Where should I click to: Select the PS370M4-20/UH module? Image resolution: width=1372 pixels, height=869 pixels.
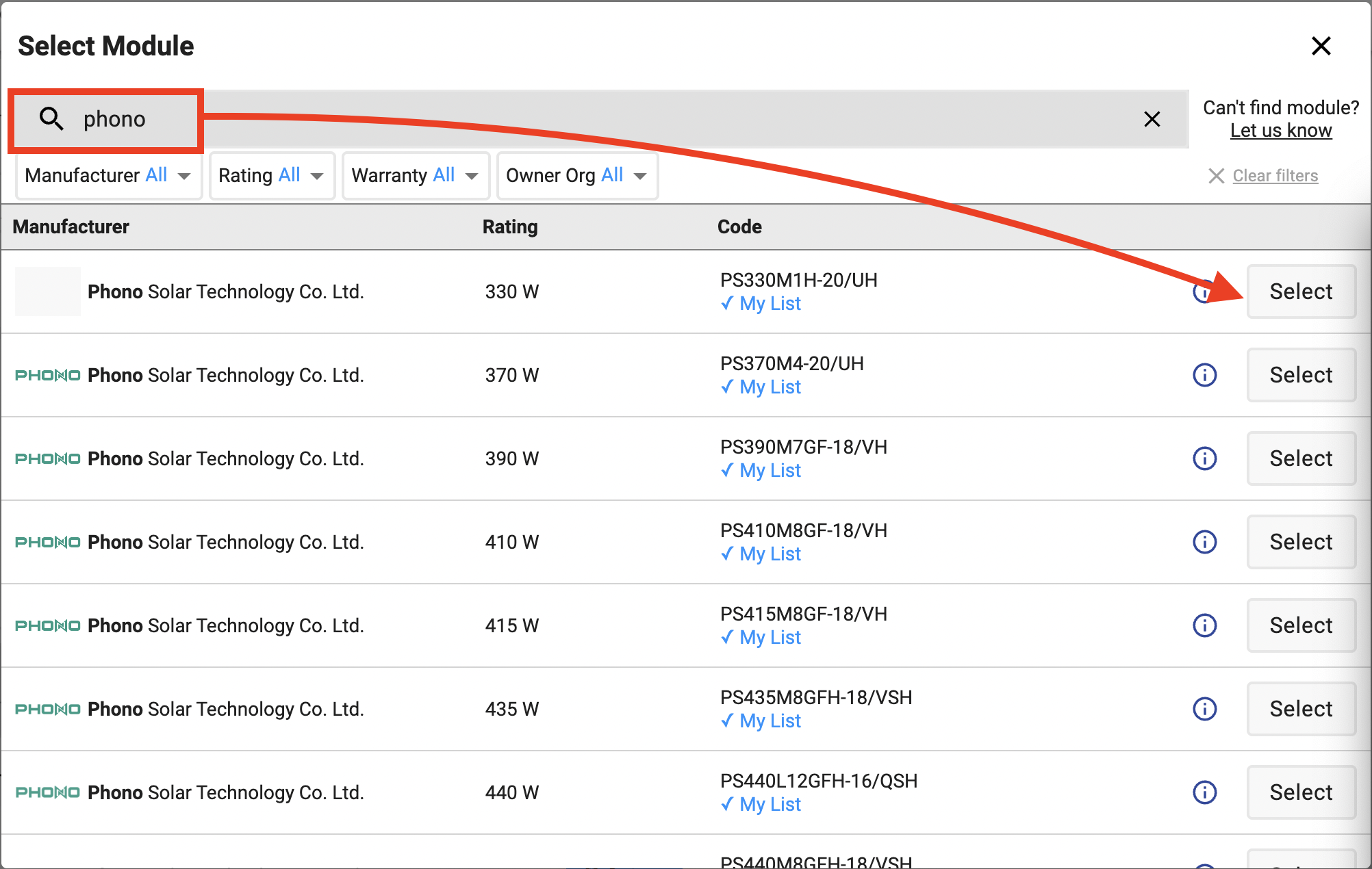point(1301,375)
